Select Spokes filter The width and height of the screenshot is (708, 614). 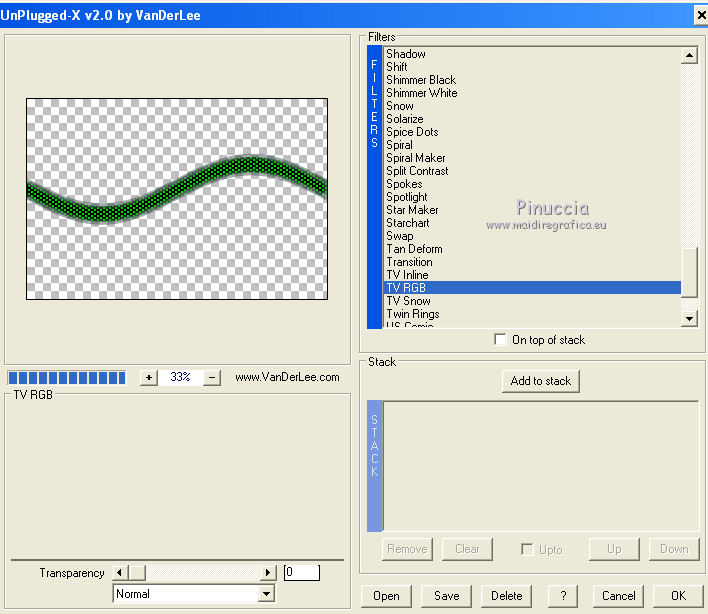tap(532, 184)
